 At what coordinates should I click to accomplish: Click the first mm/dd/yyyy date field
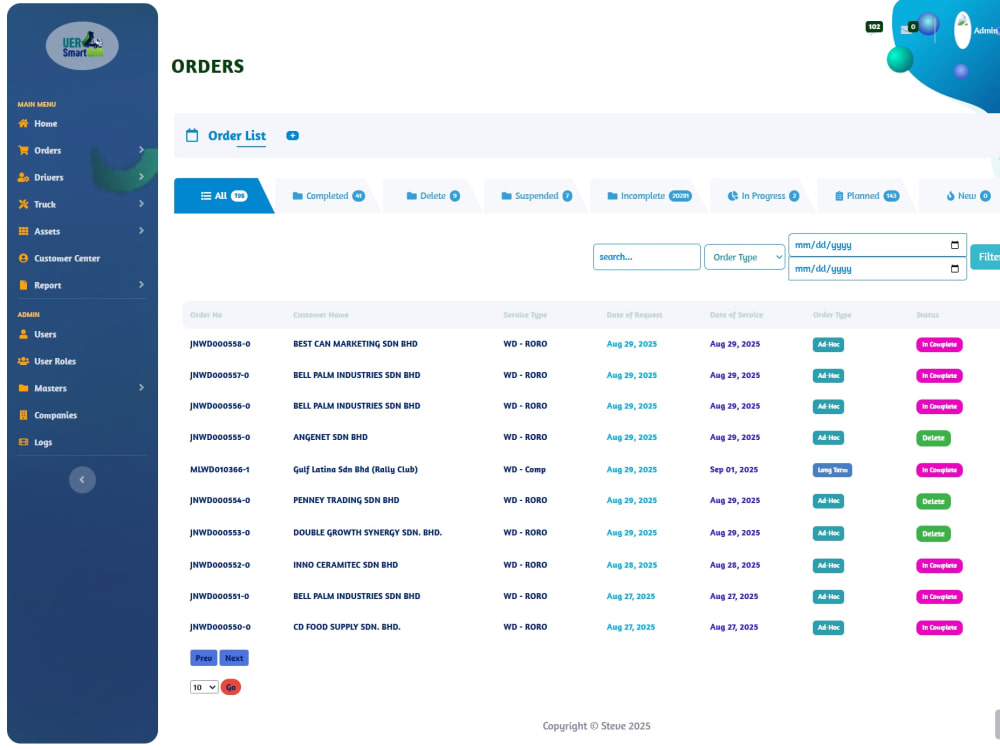pos(877,245)
